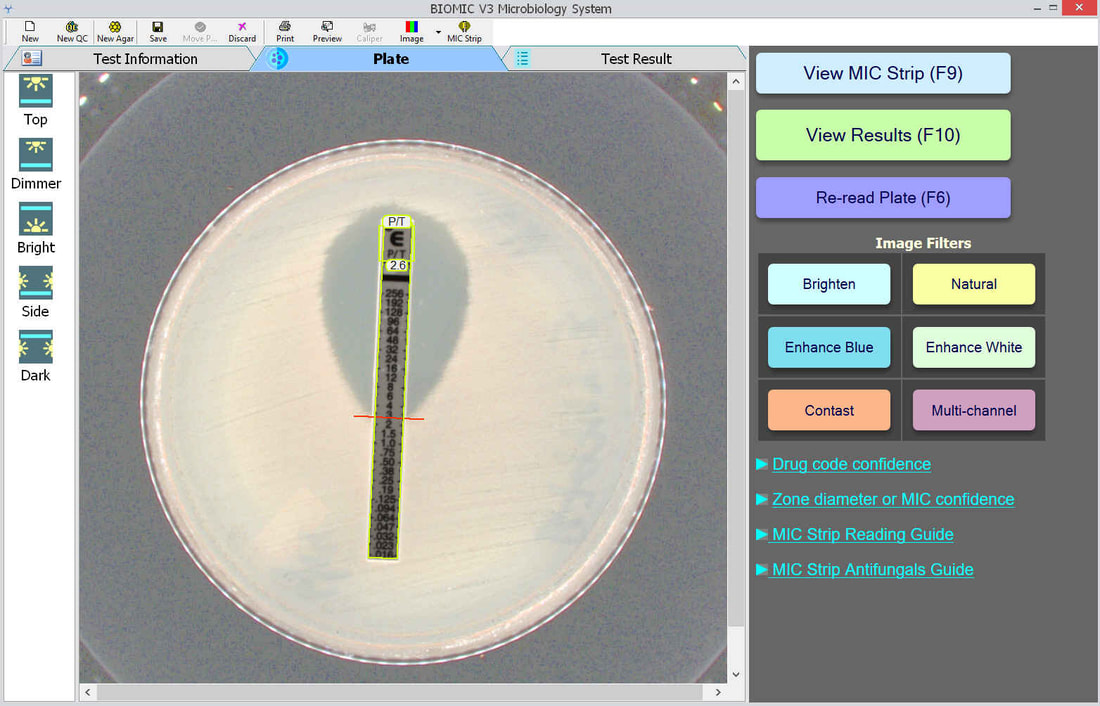
Task: Enable Side lighting mode
Action: click(x=36, y=292)
